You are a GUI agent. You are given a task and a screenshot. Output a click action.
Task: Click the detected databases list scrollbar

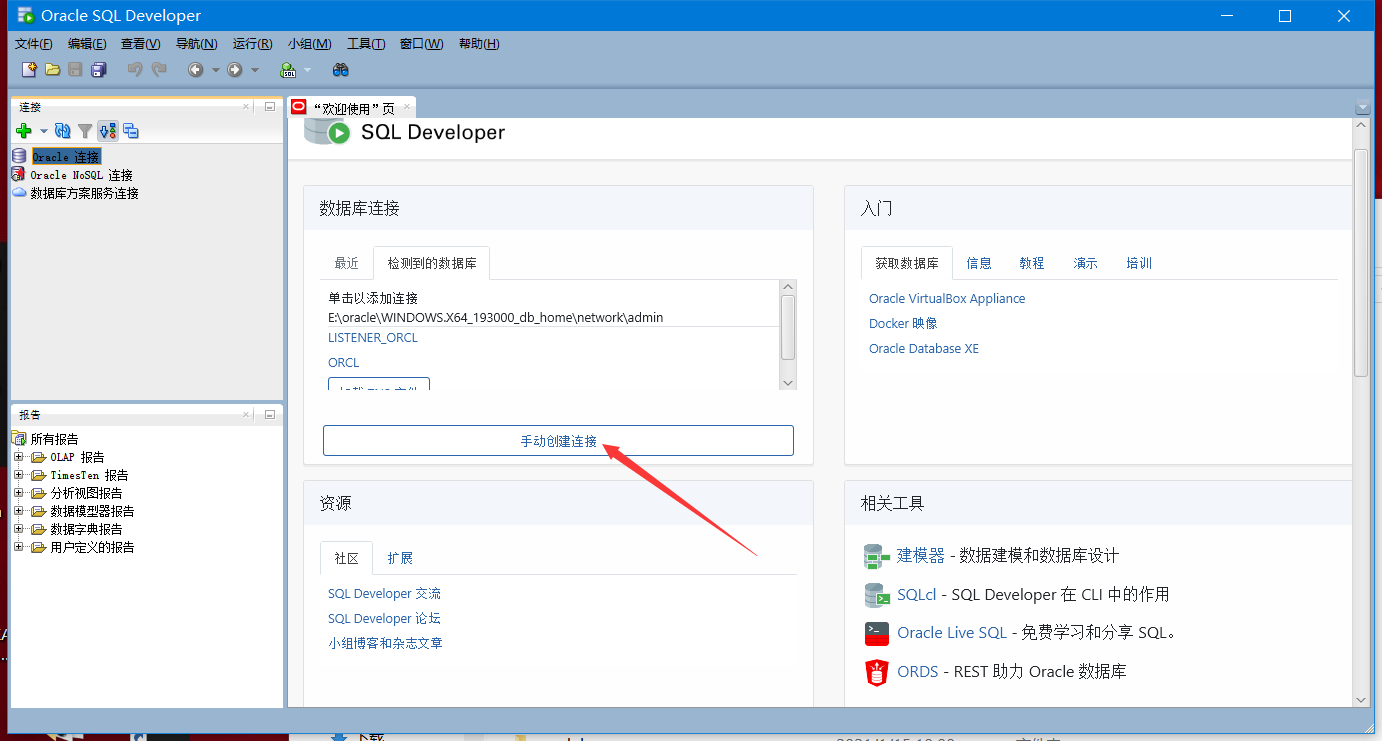(788, 327)
